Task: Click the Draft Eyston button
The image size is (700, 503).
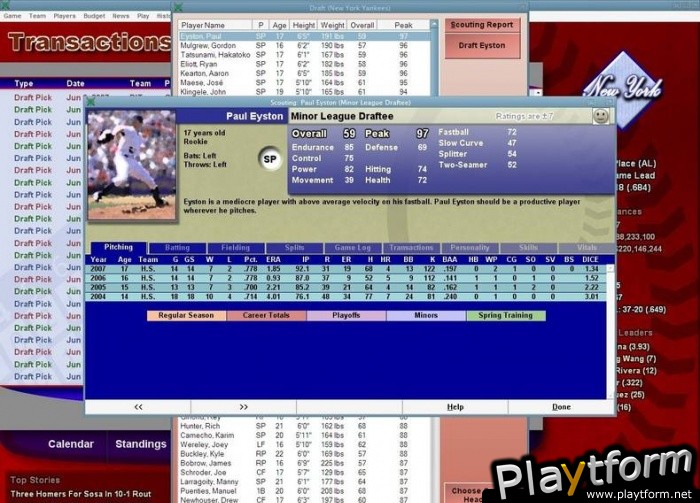Action: click(x=482, y=46)
